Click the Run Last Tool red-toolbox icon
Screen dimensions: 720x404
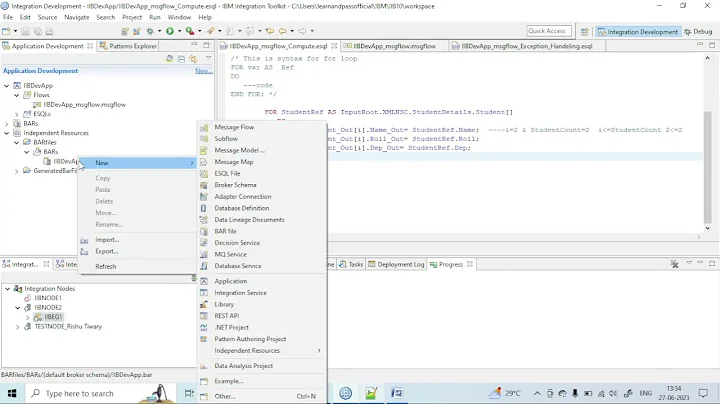(x=190, y=31)
